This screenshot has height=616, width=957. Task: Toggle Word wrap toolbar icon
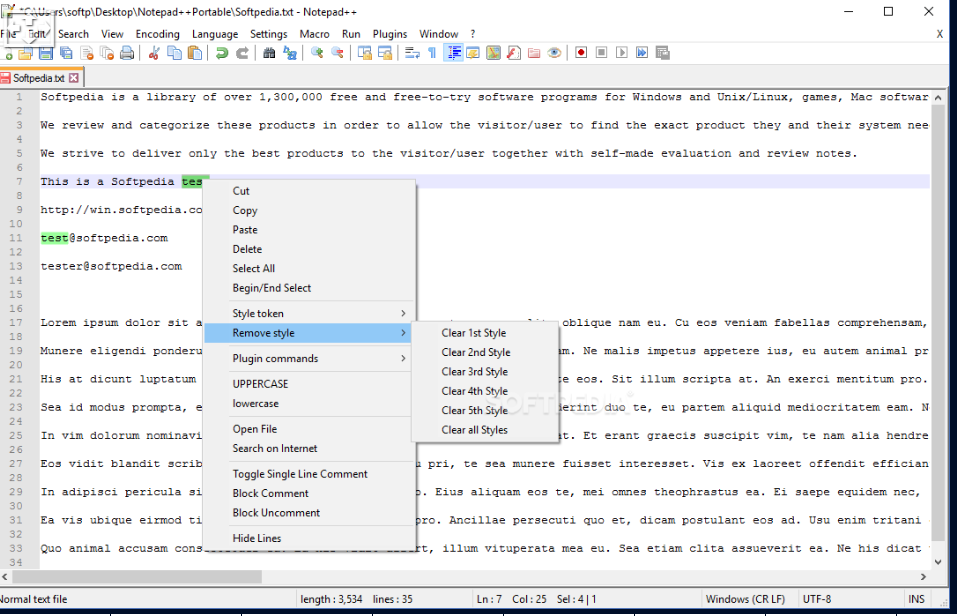(x=412, y=54)
